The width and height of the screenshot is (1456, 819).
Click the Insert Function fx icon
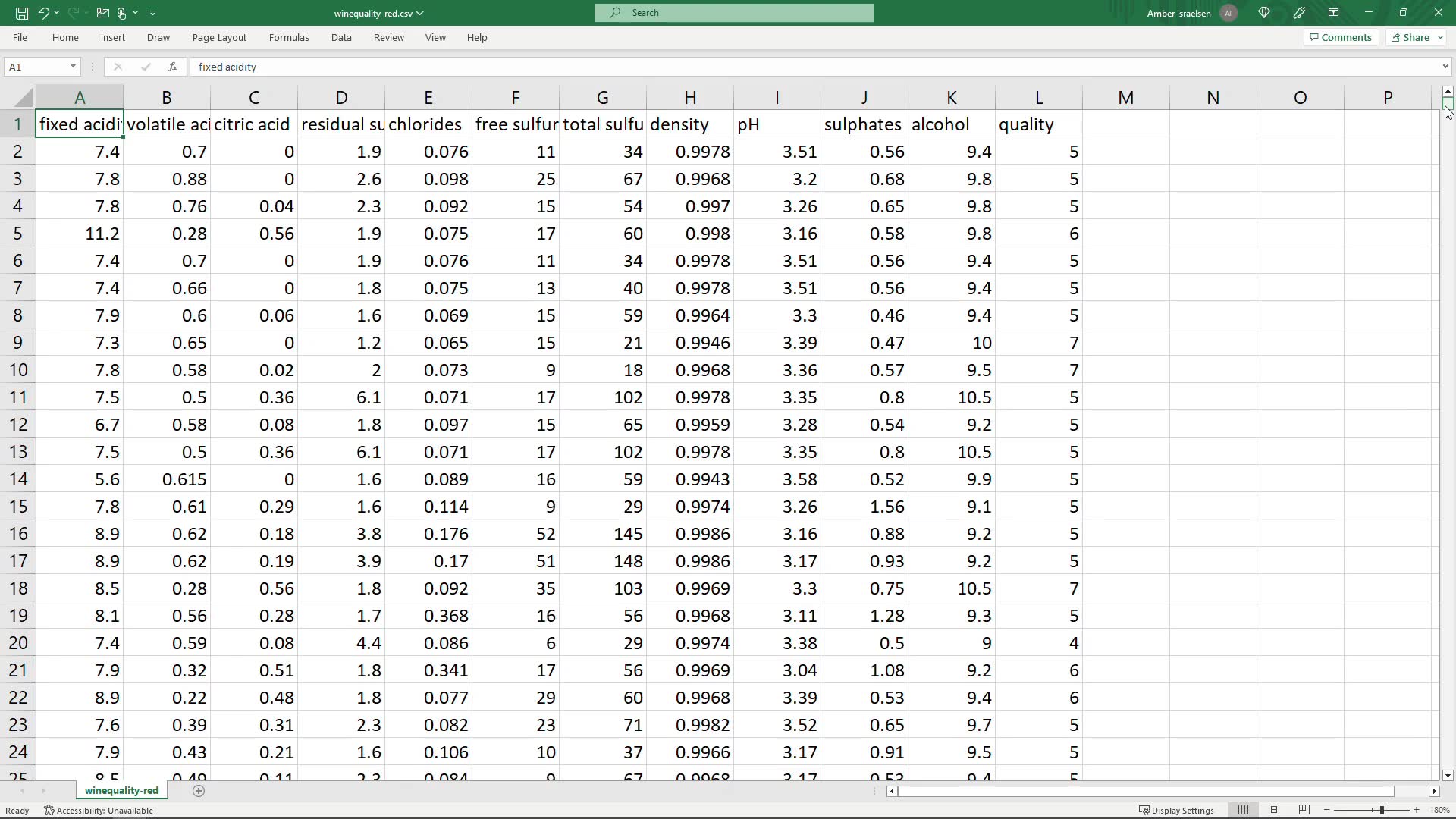173,67
